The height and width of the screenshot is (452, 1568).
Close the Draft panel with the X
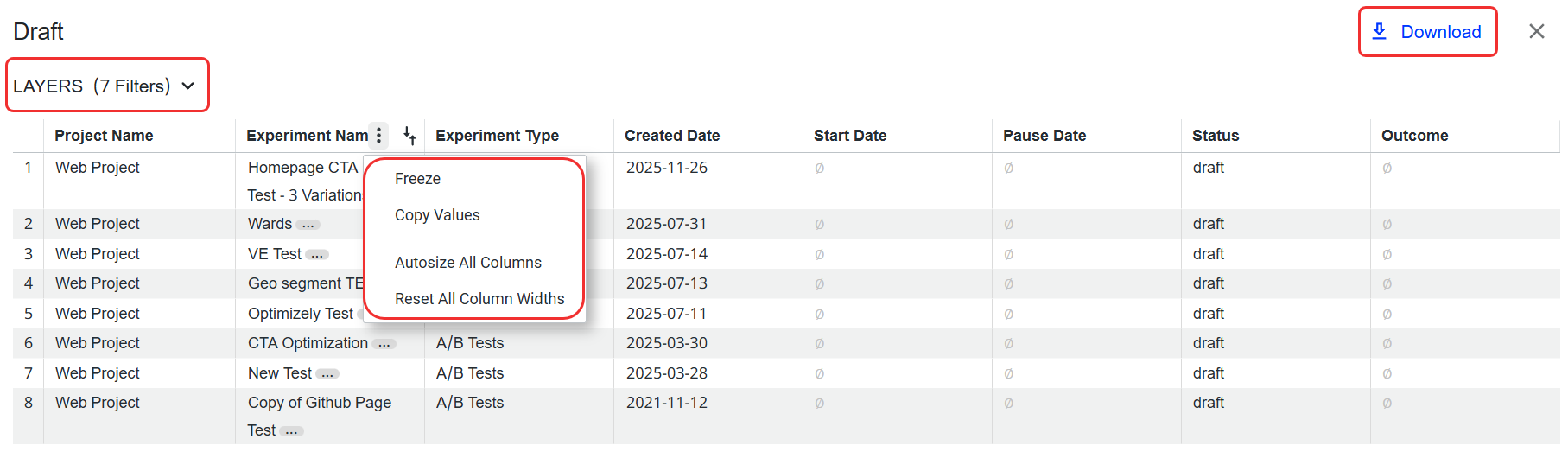[1536, 32]
